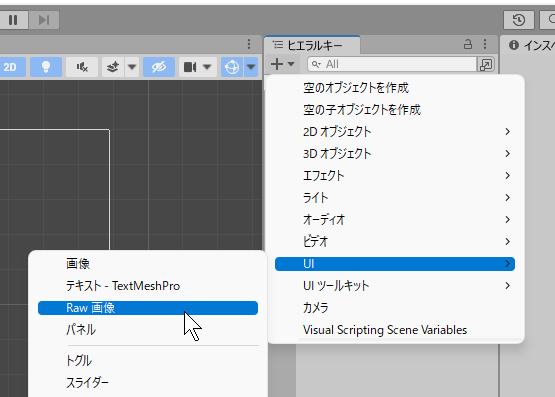Expand the エフェクト submenu
555x397 pixels.
tap(395, 176)
